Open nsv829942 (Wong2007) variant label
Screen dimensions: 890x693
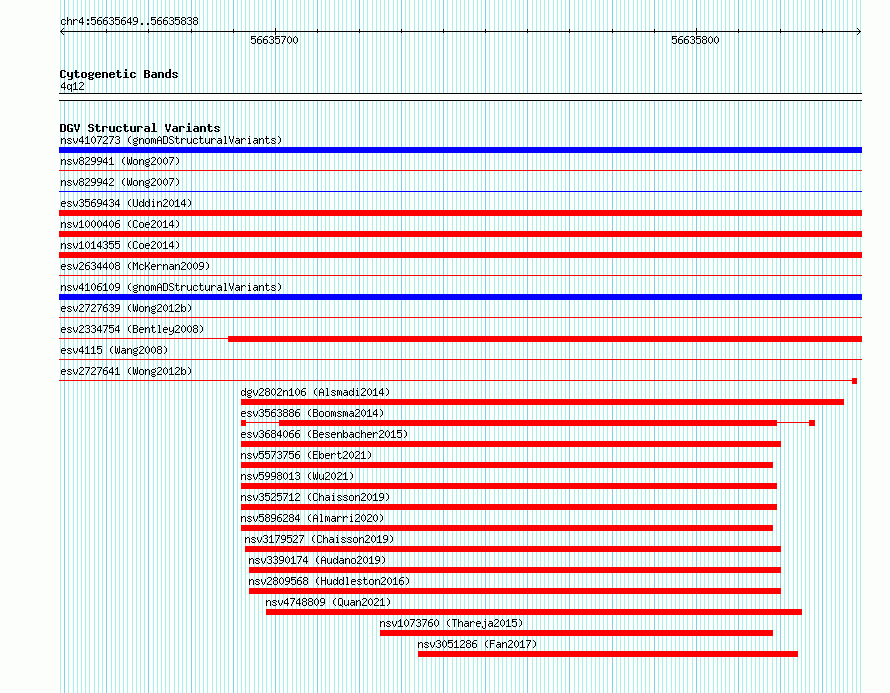click(120, 182)
